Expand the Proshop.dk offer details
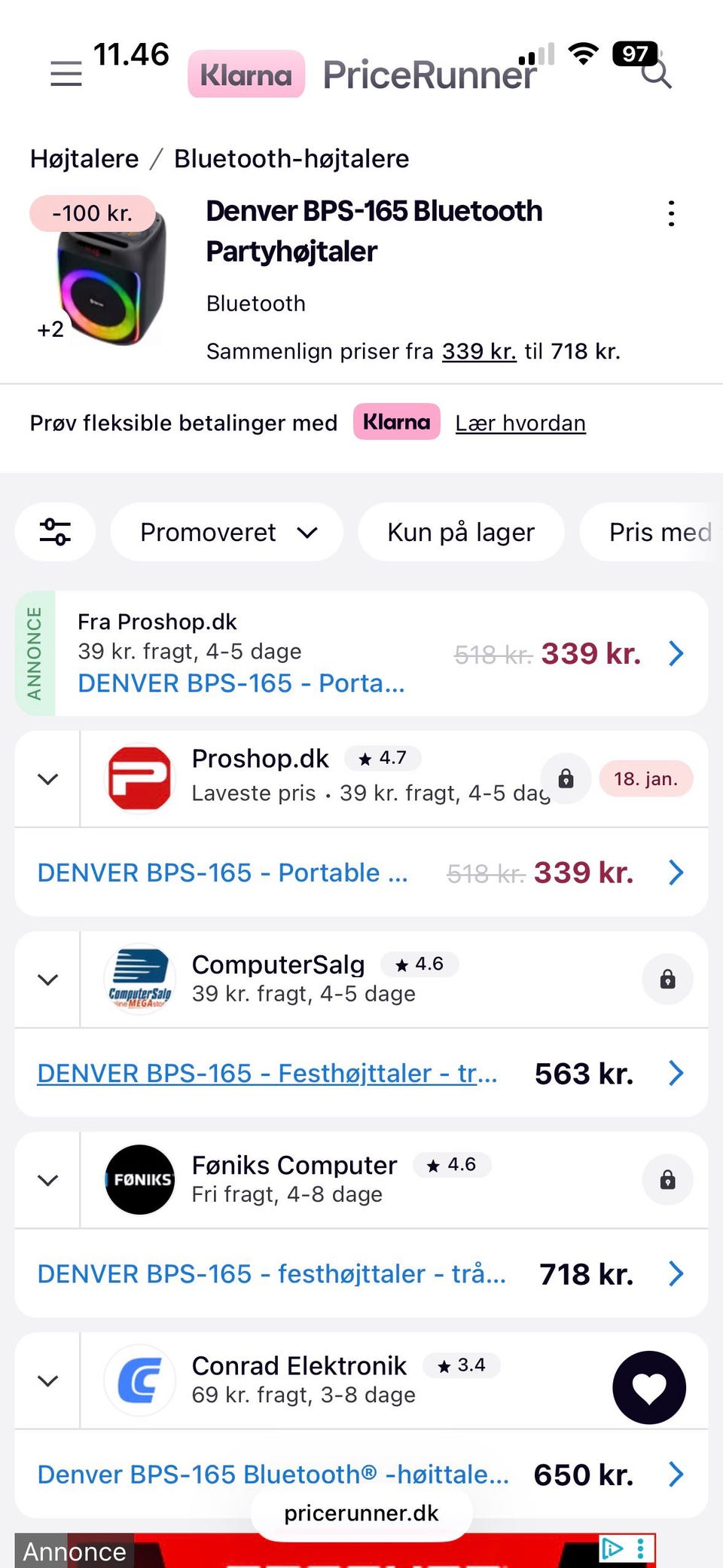The width and height of the screenshot is (723, 1568). pos(47,778)
